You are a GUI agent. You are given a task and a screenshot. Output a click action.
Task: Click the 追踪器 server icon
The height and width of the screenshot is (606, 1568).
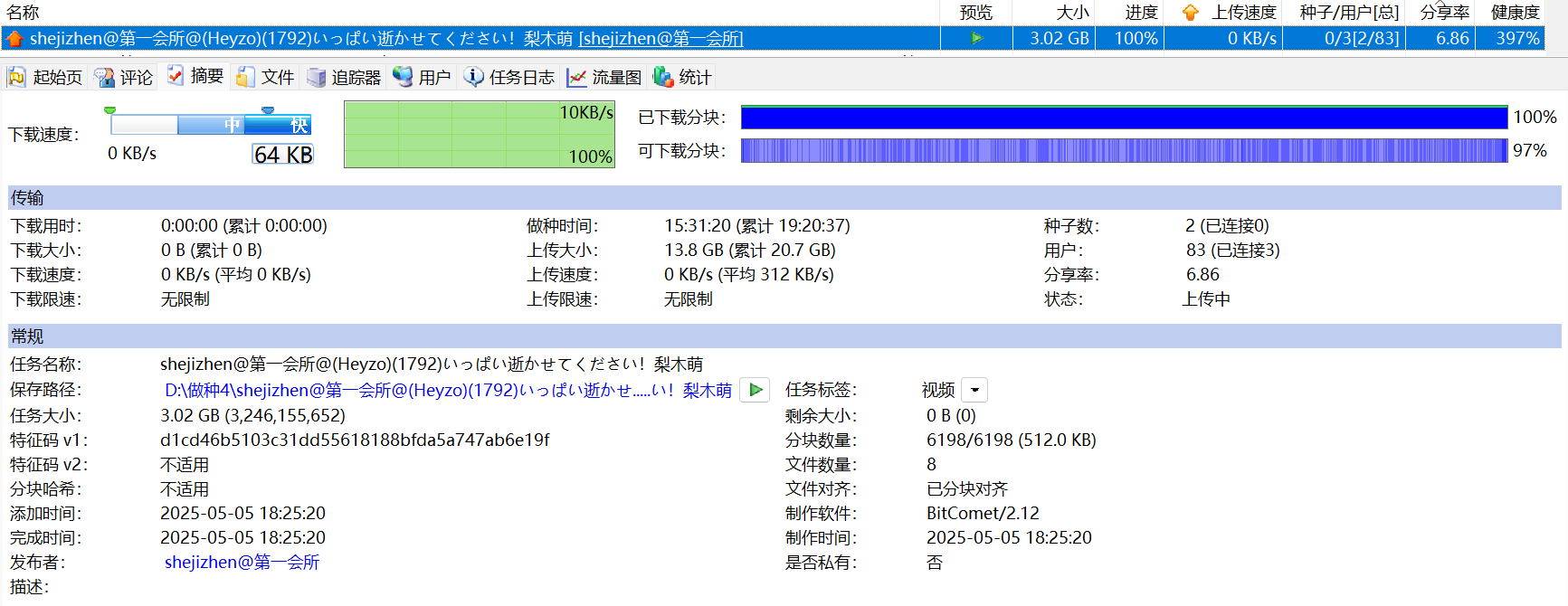click(x=316, y=77)
